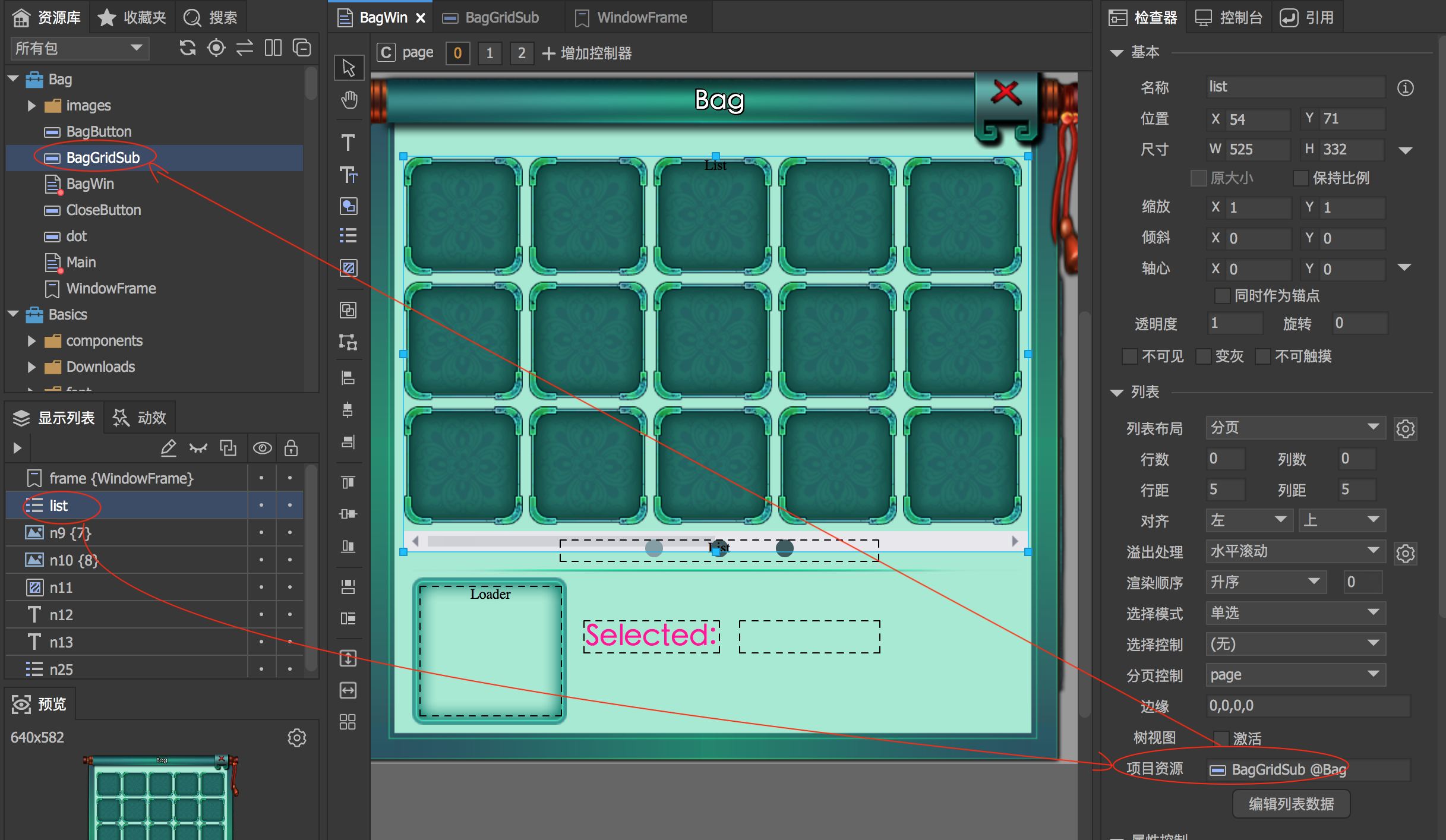The width and height of the screenshot is (1446, 840).
Task: Open the 溢出处理 dropdown
Action: pos(1295,551)
